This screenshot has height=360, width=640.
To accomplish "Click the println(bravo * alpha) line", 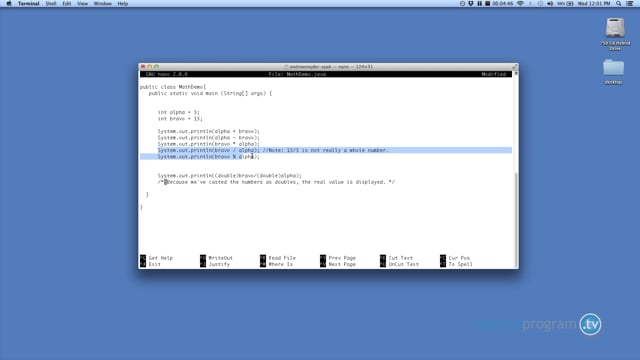I will [209, 144].
